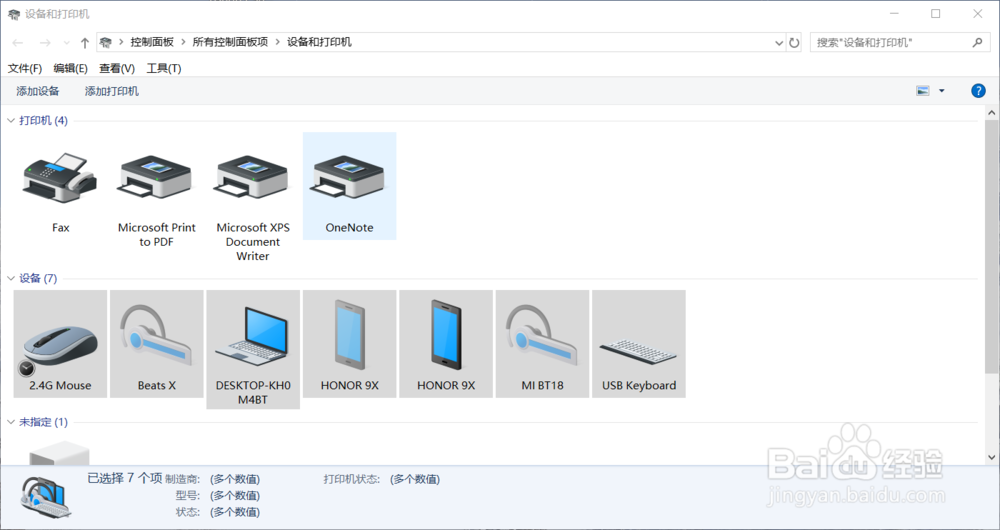Open the 查看(V) menu

tap(117, 68)
